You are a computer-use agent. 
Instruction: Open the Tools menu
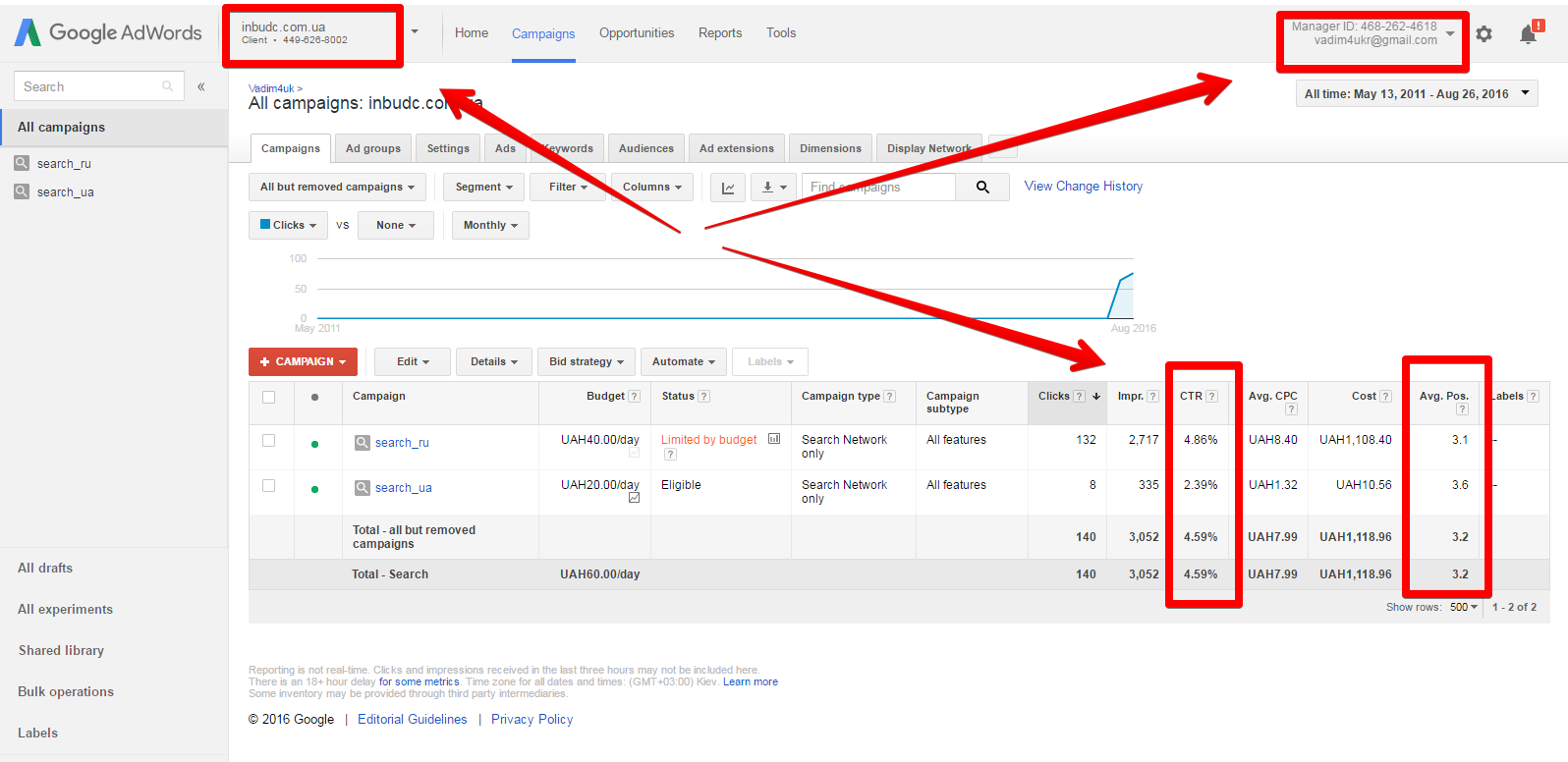[x=781, y=32]
